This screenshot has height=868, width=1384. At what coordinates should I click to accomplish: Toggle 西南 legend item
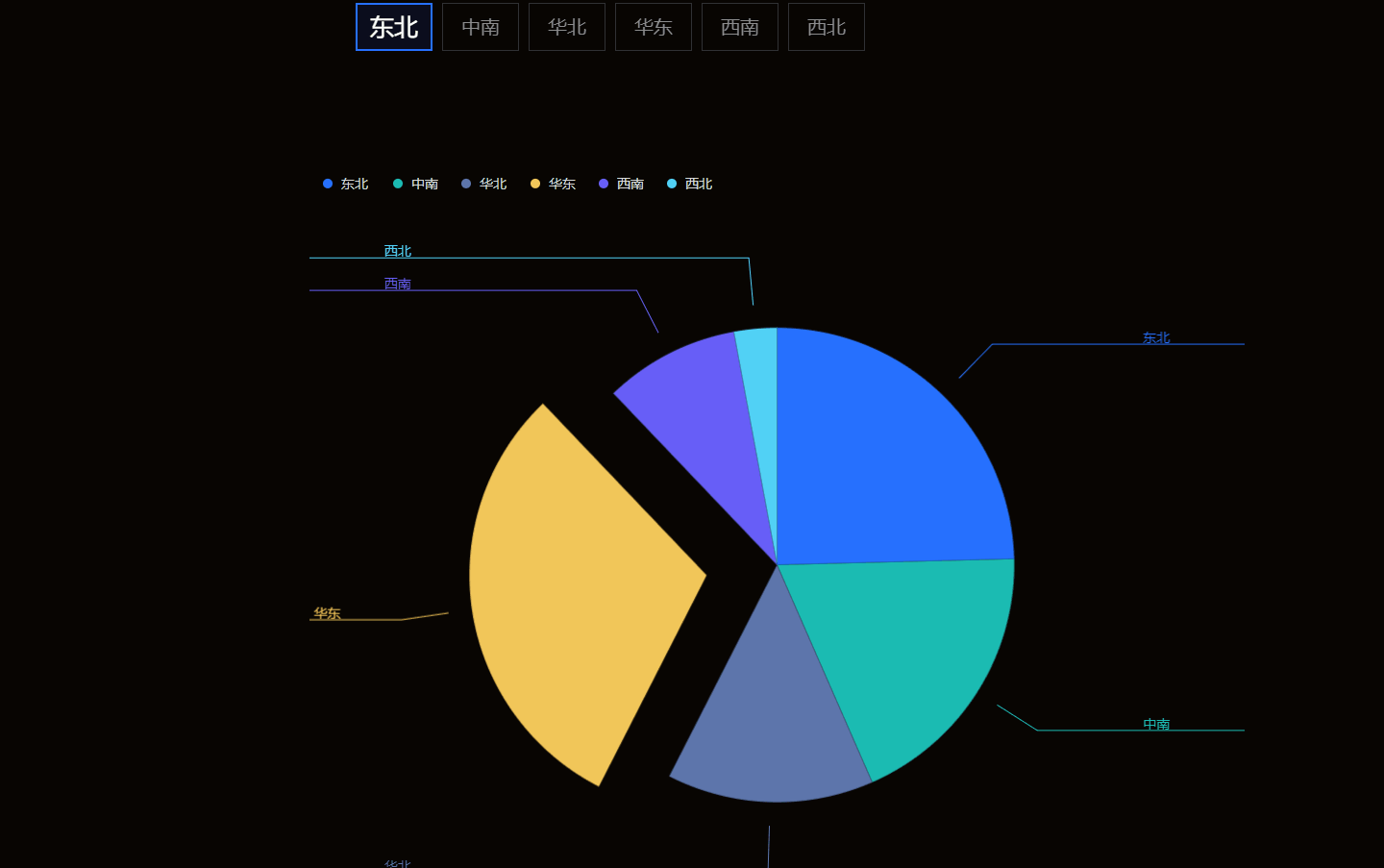click(621, 184)
